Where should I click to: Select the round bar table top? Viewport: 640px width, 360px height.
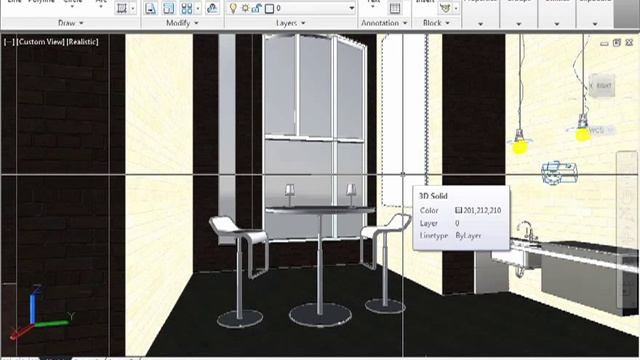[x=320, y=210]
